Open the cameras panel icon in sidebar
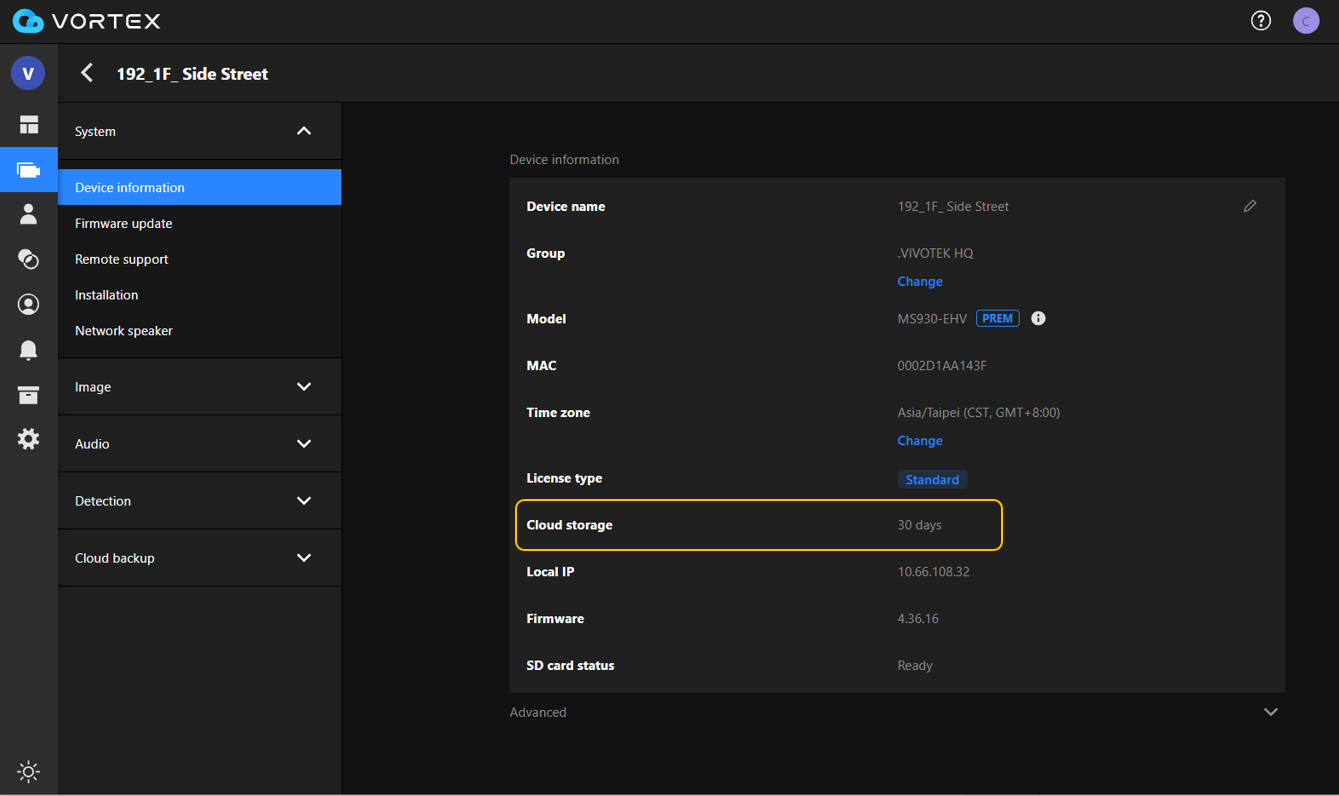This screenshot has height=796, width=1339. point(28,169)
